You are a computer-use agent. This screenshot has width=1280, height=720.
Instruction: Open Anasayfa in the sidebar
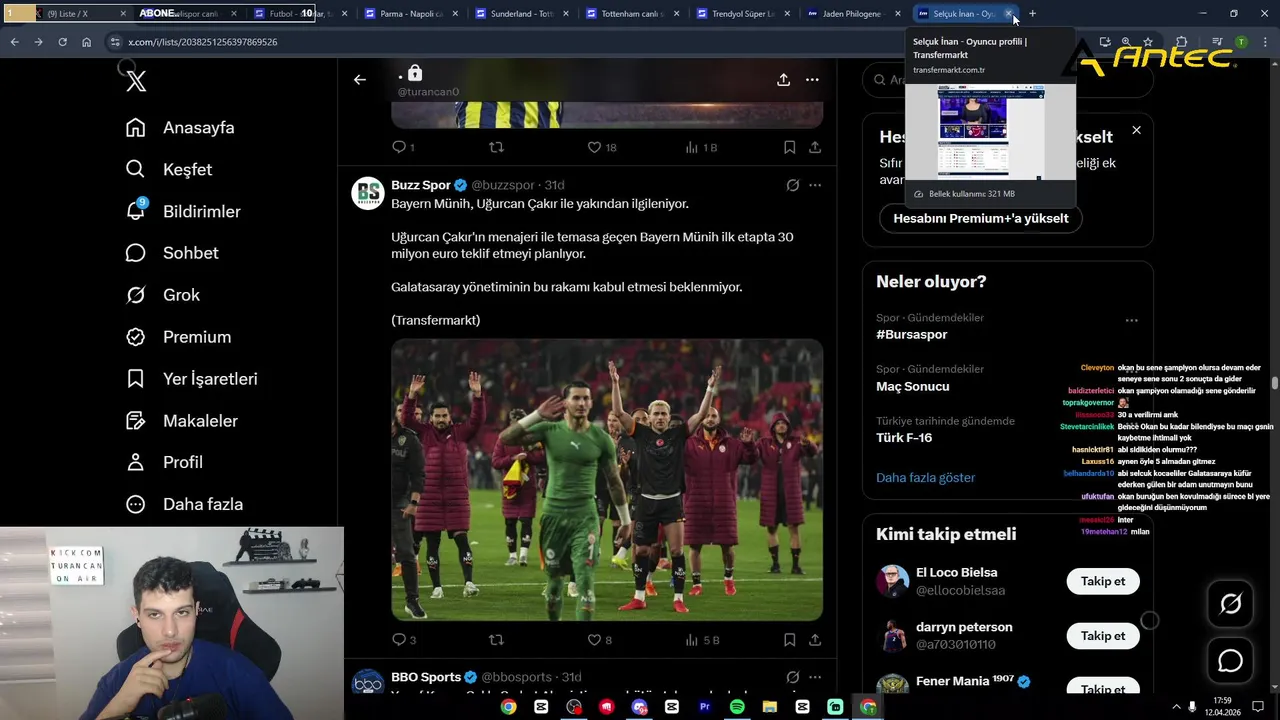click(x=180, y=128)
